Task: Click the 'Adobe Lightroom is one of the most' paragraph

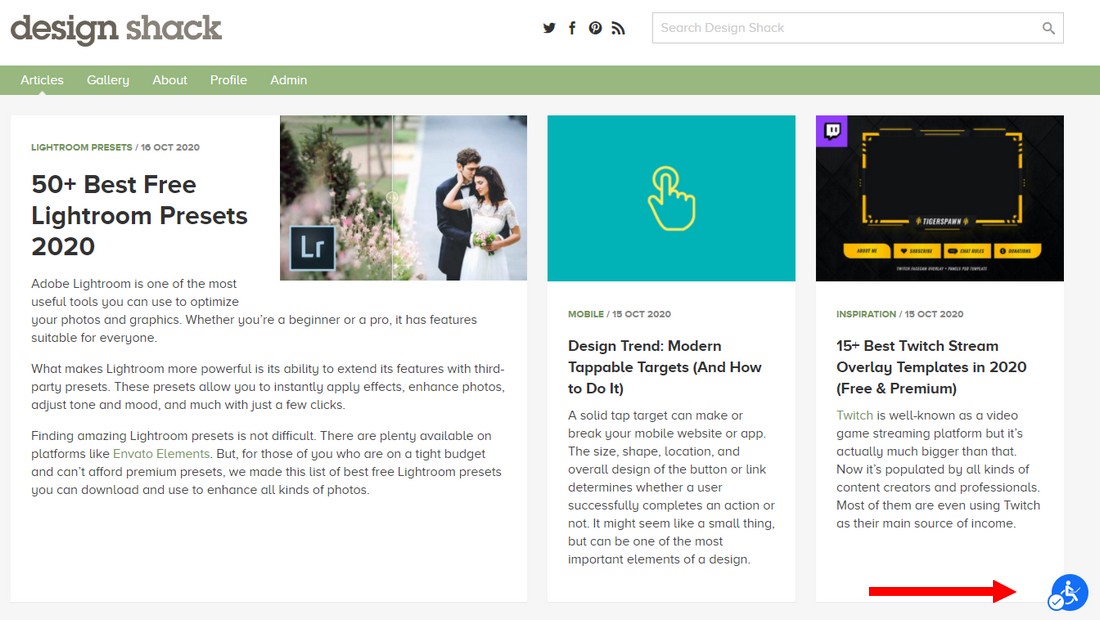Action: pos(254,311)
